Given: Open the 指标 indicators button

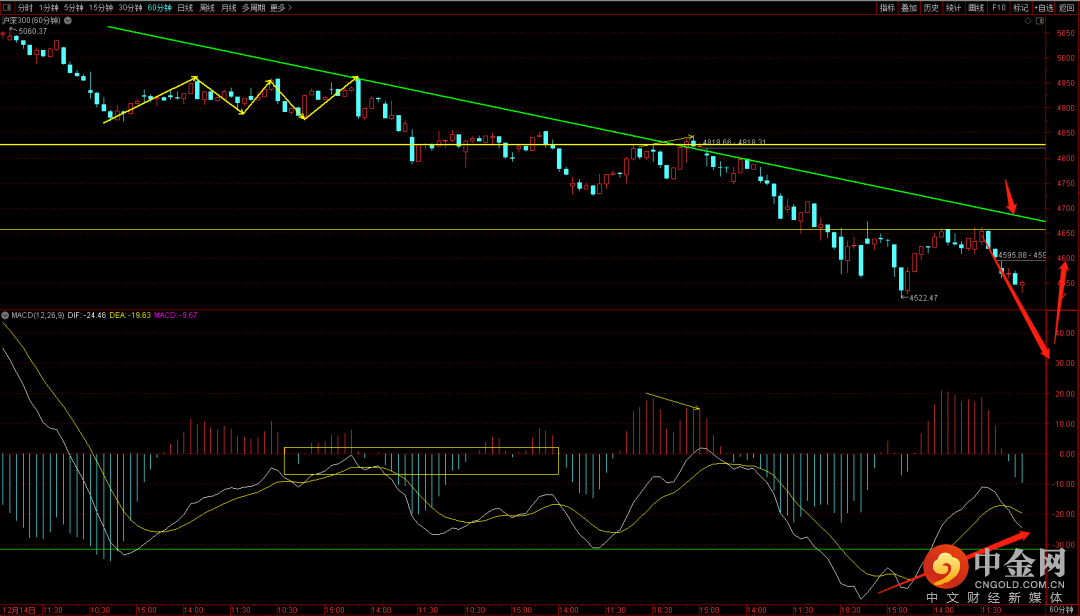Looking at the screenshot, I should pos(887,7).
